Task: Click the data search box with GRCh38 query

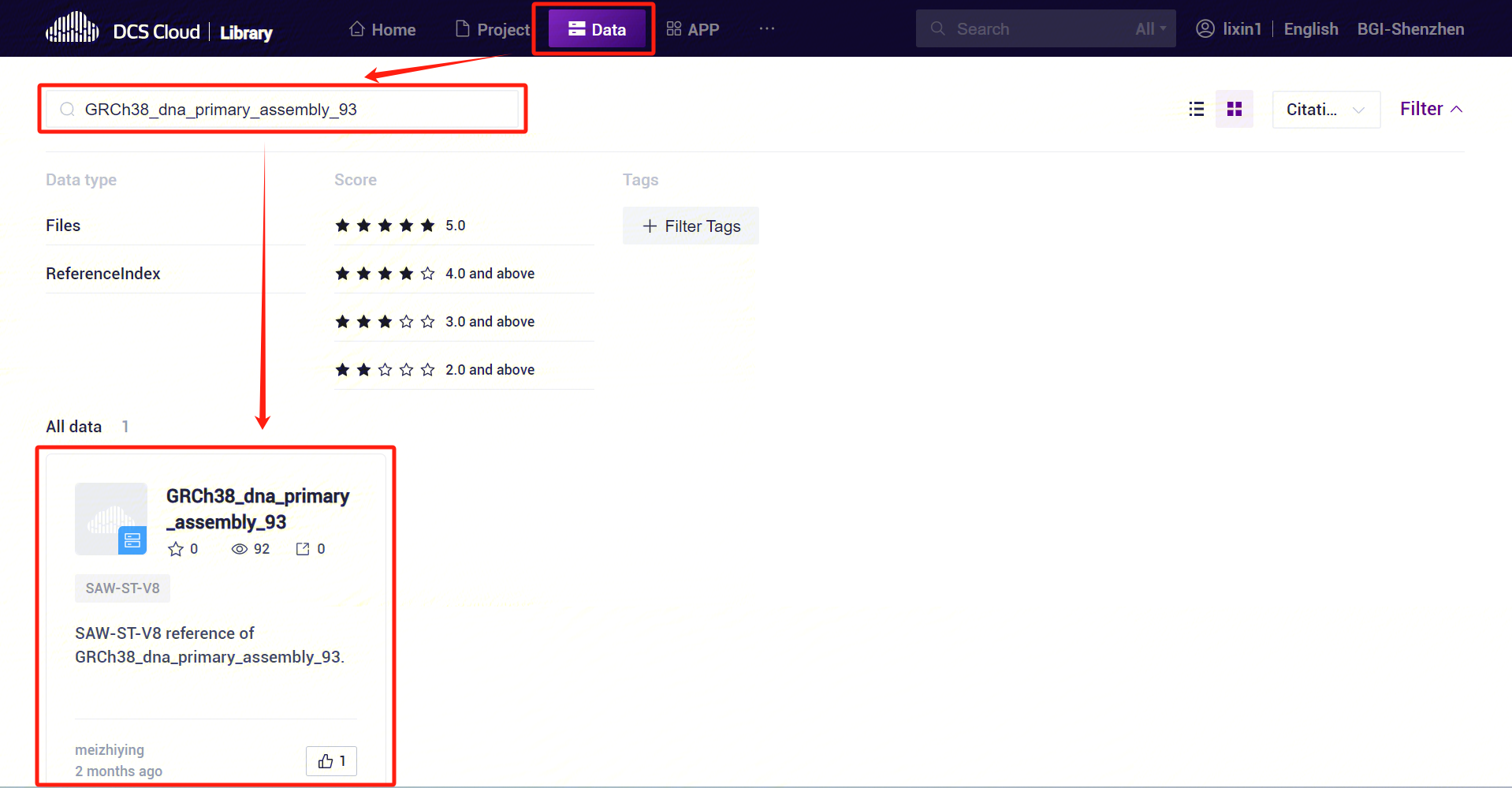Action: tap(282, 109)
